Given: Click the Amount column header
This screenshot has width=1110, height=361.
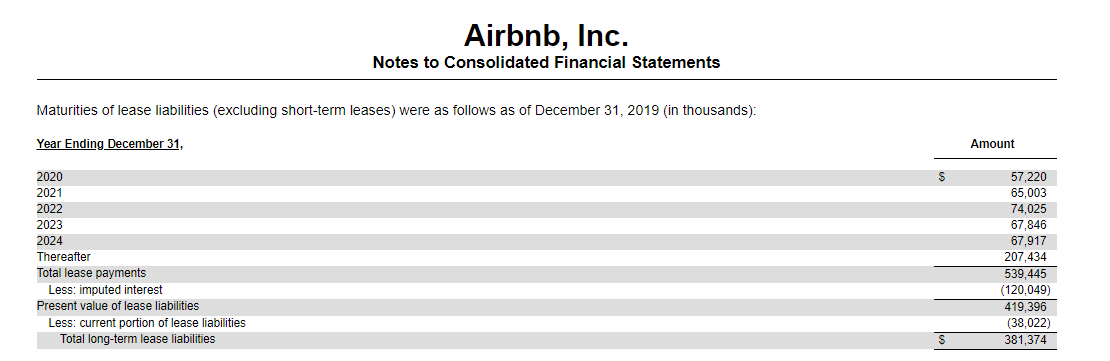Looking at the screenshot, I should (x=992, y=144).
